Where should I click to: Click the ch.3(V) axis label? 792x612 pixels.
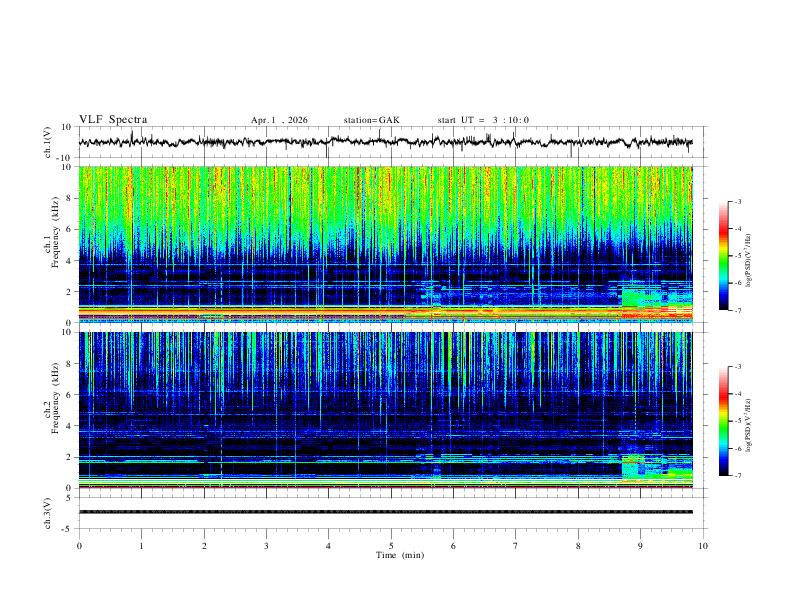point(50,511)
